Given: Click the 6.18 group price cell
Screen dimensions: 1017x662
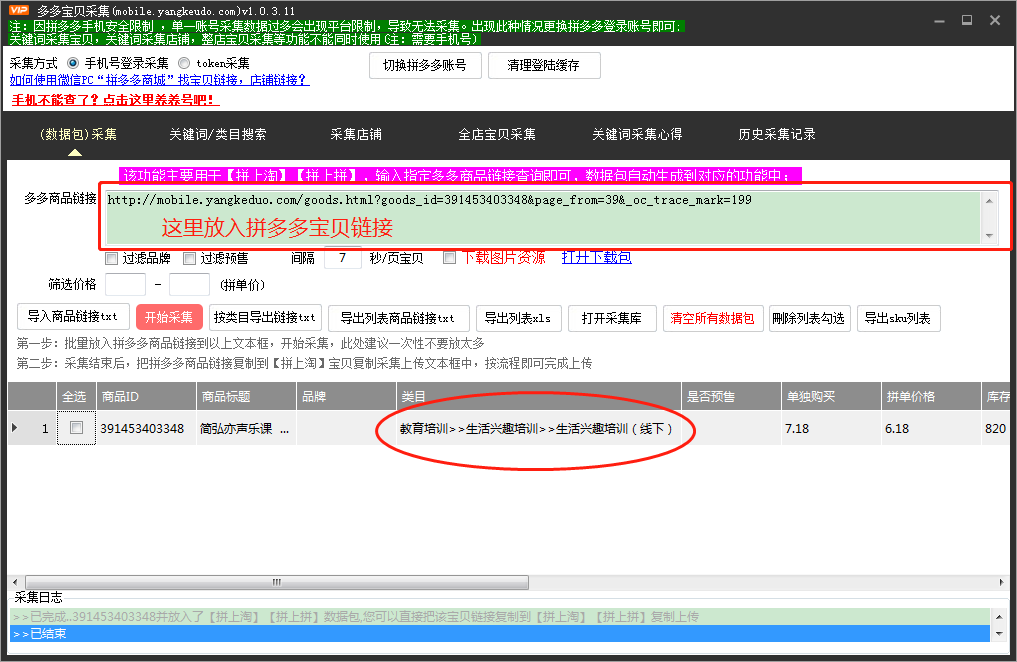Looking at the screenshot, I should coord(931,428).
